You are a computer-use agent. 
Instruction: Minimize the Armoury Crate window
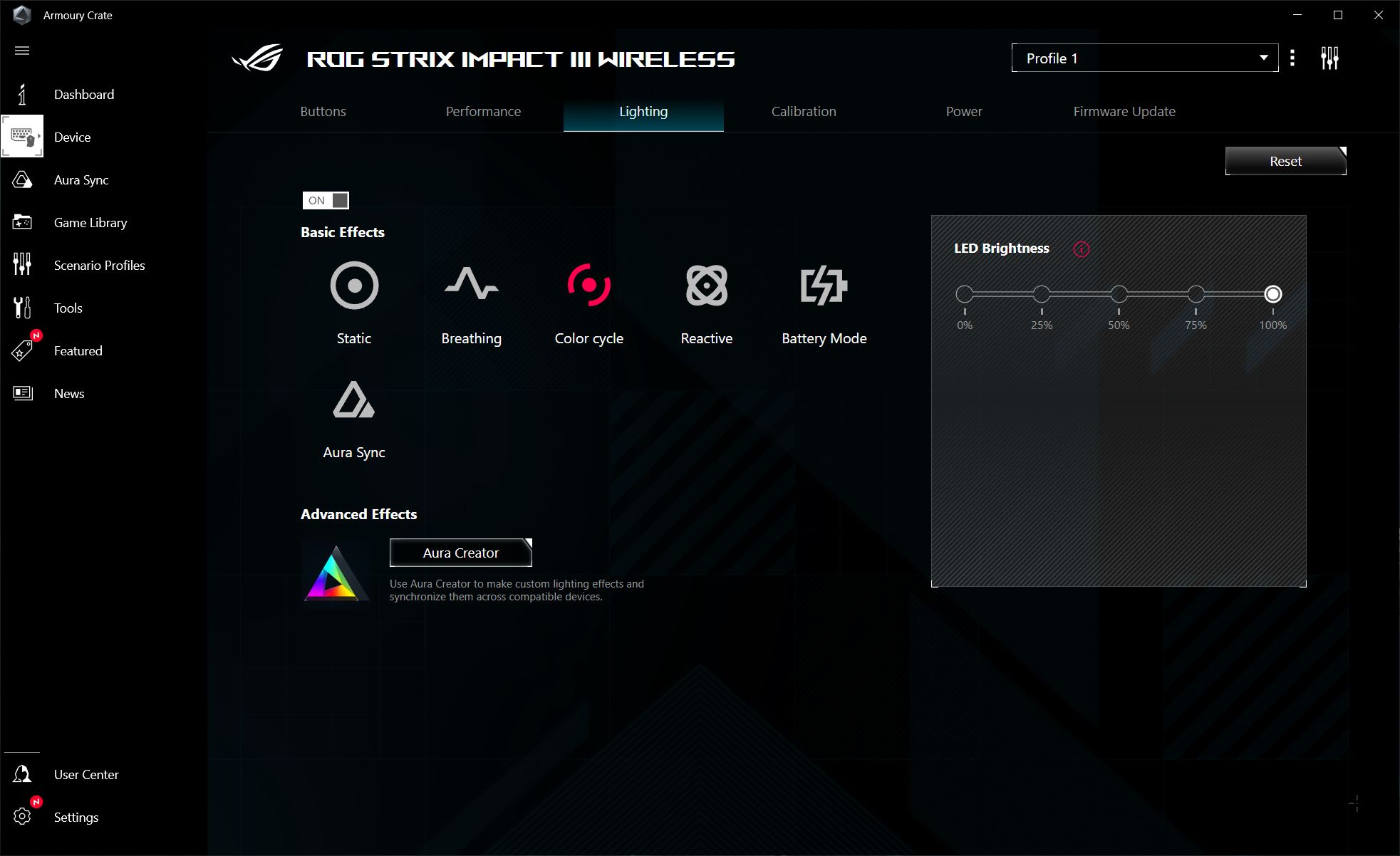pyautogui.click(x=1297, y=15)
